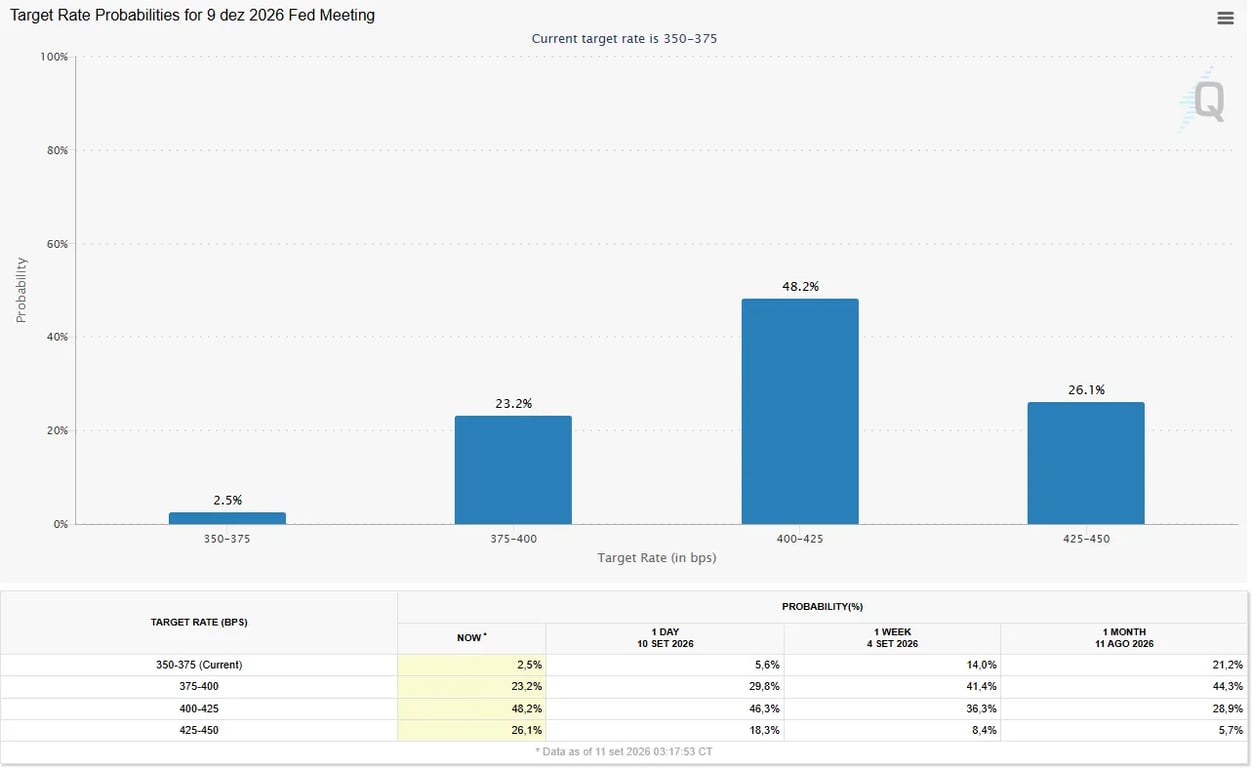Screen dimensions: 1252x768
Task: Click the 2.5% data label above the bar
Action: click(x=227, y=500)
